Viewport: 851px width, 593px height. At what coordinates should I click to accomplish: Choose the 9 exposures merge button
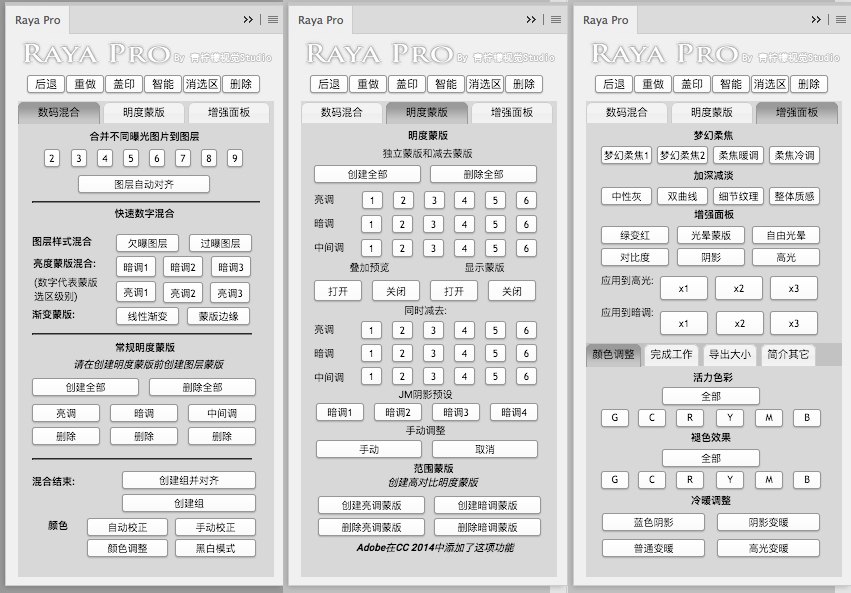pos(235,158)
